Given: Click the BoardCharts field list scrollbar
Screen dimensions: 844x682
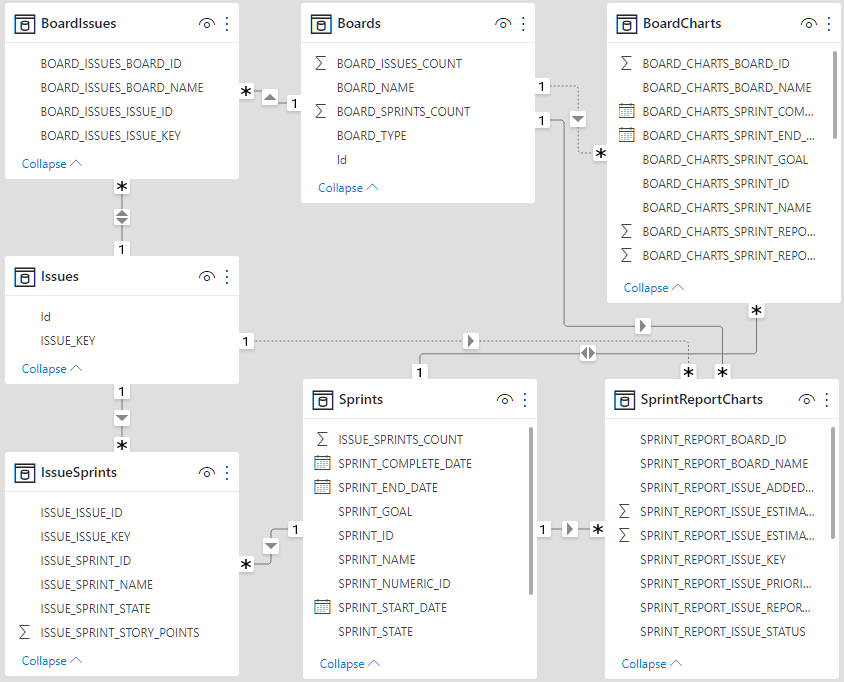Looking at the screenshot, I should pos(835,95).
